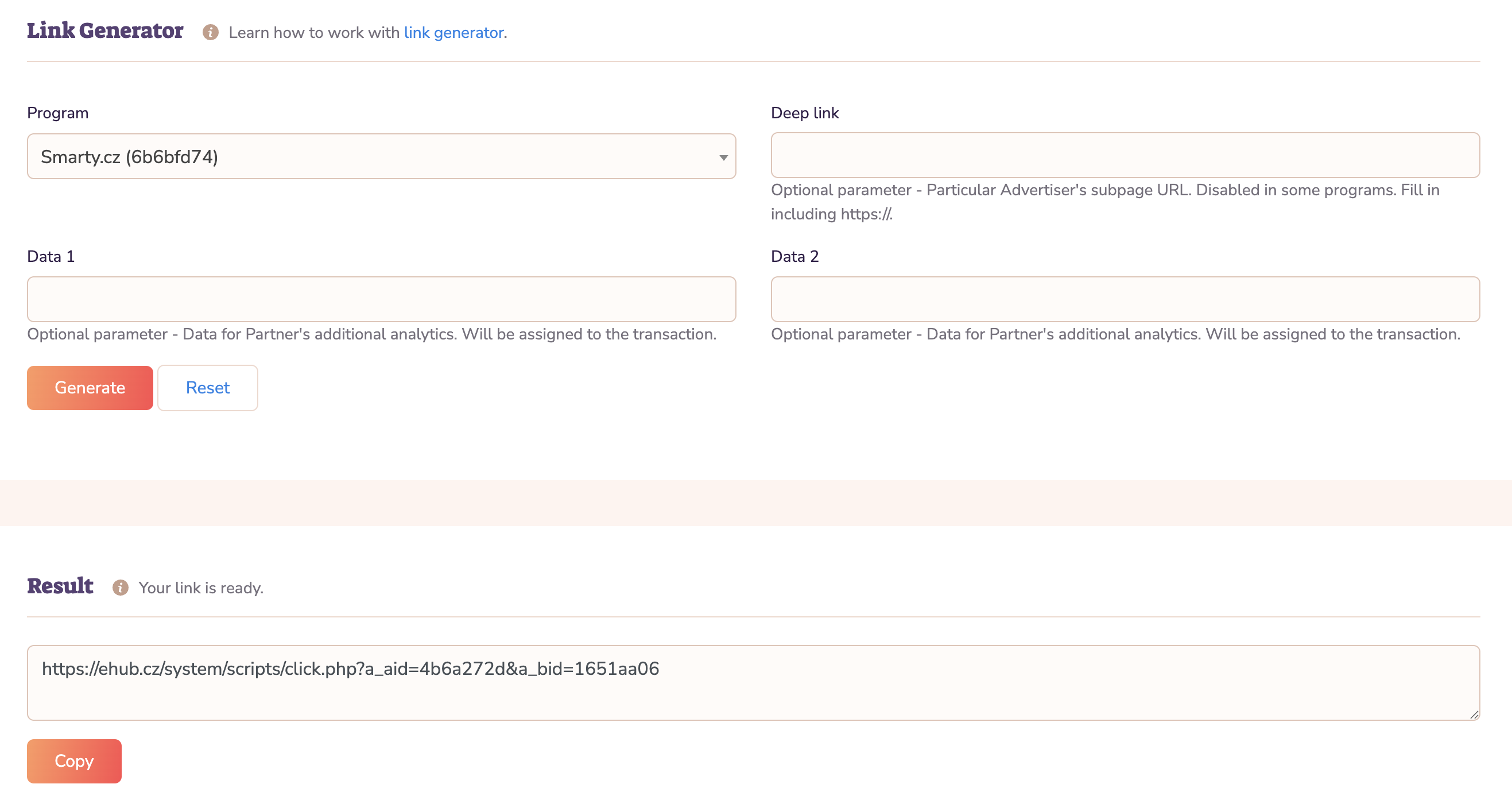Screen dimensions: 1512x811
Task: Click the Deep link field label
Action: point(804,113)
